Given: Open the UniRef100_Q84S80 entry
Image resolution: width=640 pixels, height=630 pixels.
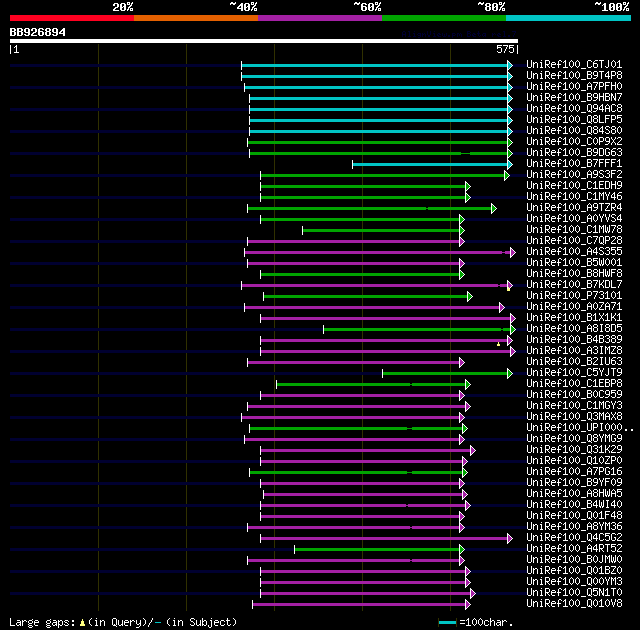Looking at the screenshot, I should point(574,131).
